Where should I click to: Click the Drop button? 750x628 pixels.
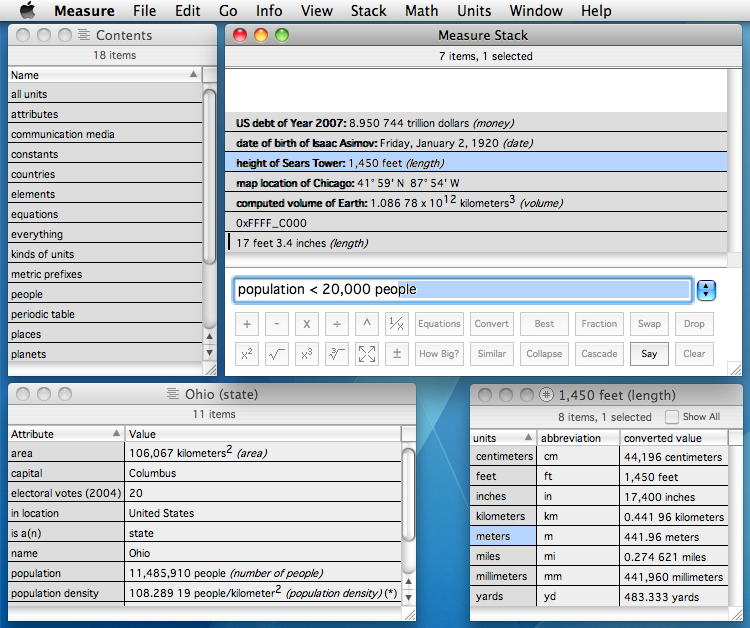694,324
